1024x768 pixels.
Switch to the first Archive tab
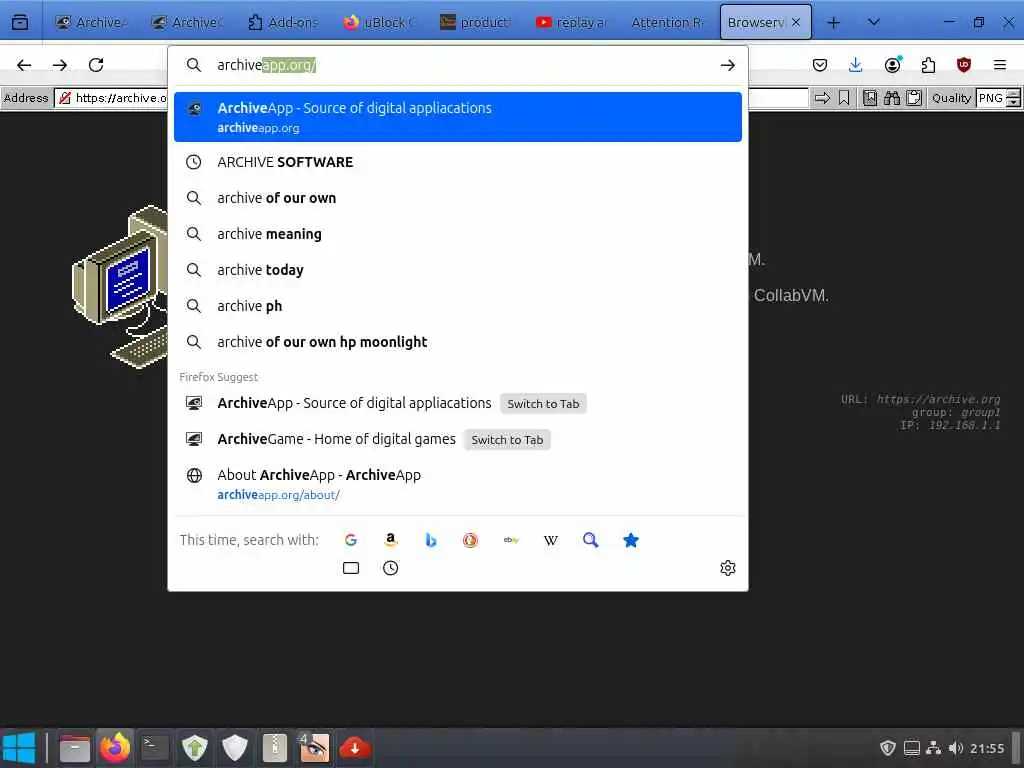[x=90, y=22]
